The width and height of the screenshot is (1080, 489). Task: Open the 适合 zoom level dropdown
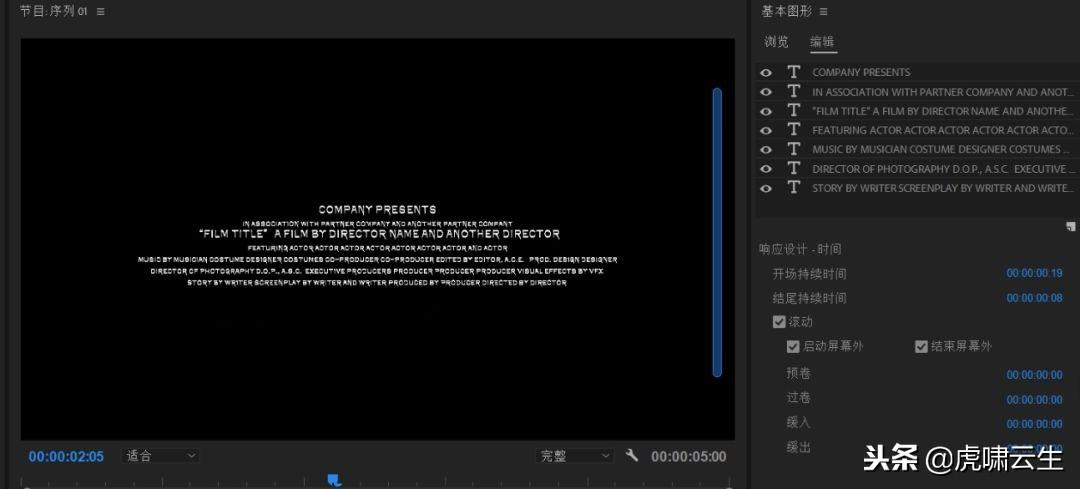(x=160, y=456)
